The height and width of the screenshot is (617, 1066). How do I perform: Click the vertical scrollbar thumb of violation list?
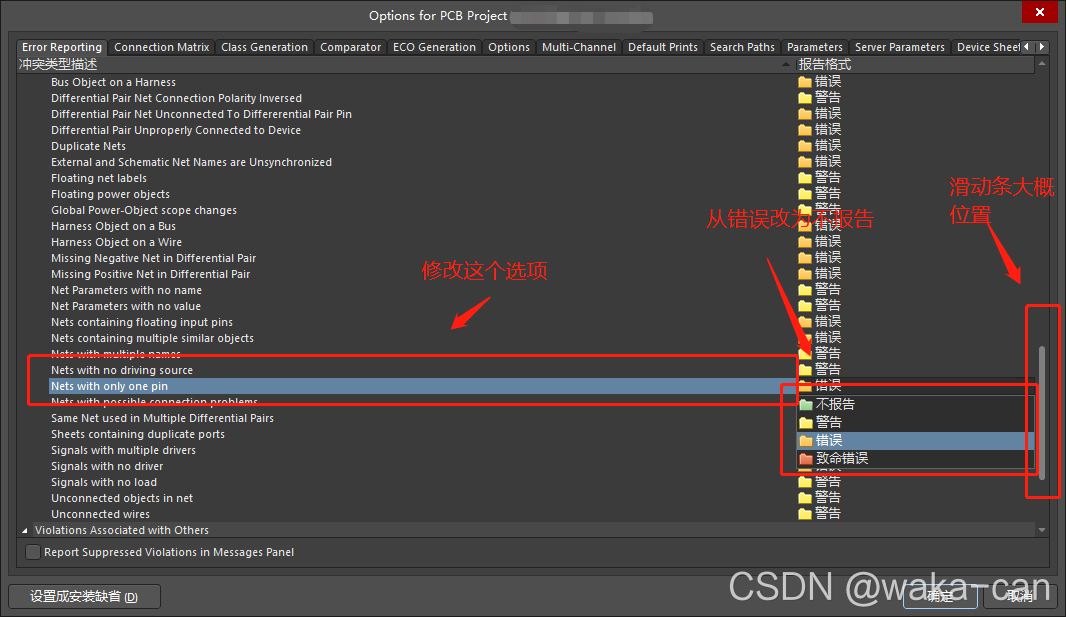tap(1041, 410)
